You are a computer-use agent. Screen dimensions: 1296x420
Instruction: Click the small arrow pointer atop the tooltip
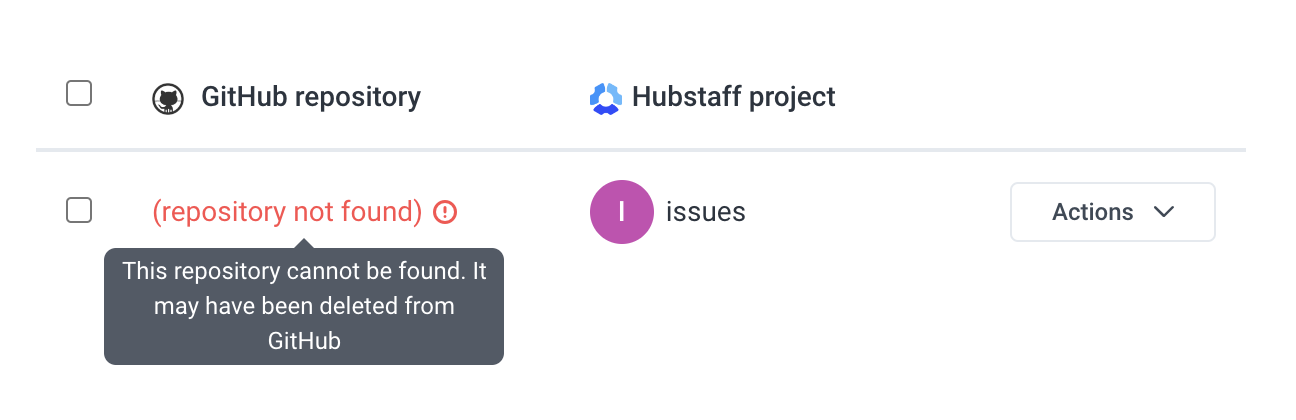pos(304,243)
